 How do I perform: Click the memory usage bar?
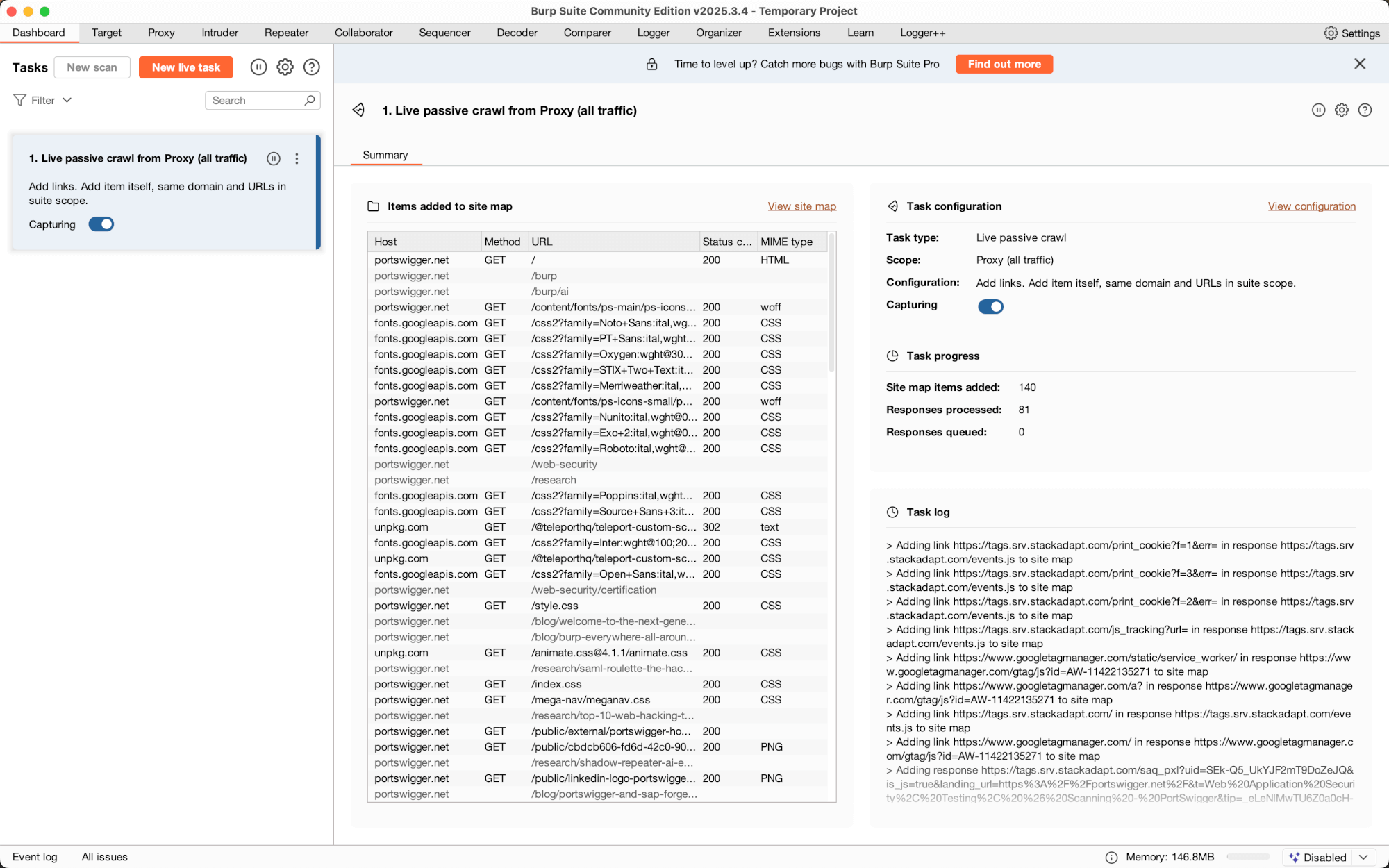click(x=1247, y=858)
